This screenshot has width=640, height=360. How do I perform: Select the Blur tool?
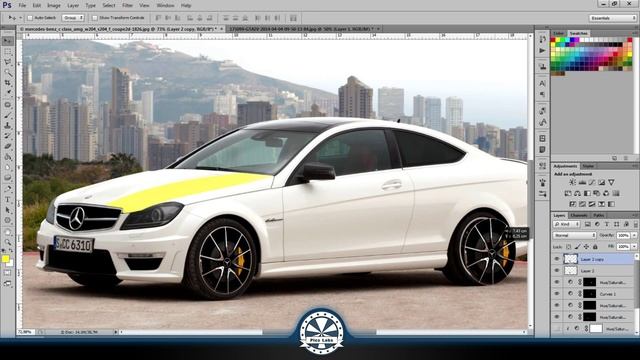coord(8,167)
